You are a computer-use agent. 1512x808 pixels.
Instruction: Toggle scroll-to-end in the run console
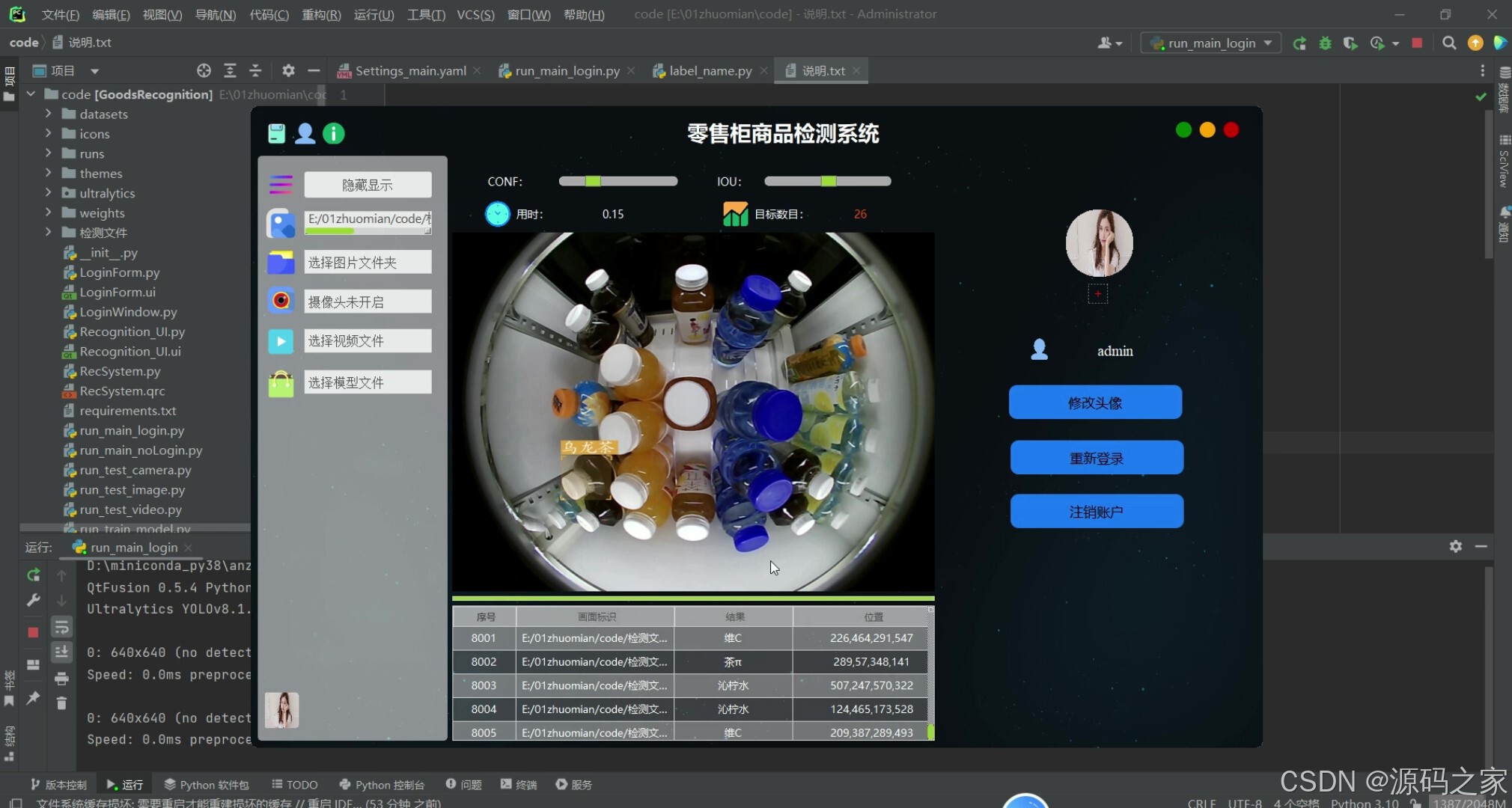(61, 652)
